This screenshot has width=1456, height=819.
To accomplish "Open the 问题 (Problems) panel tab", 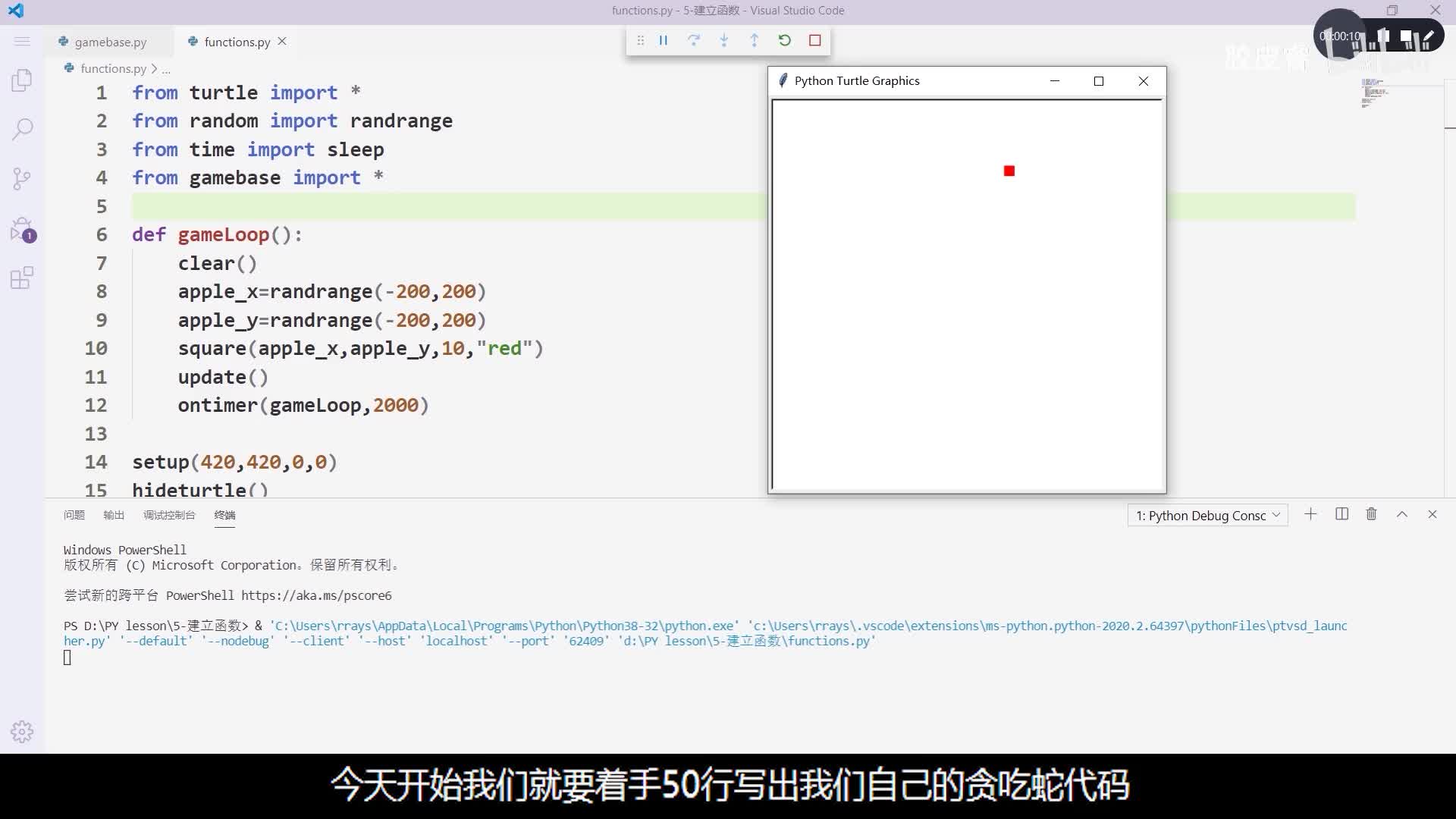I will point(74,515).
